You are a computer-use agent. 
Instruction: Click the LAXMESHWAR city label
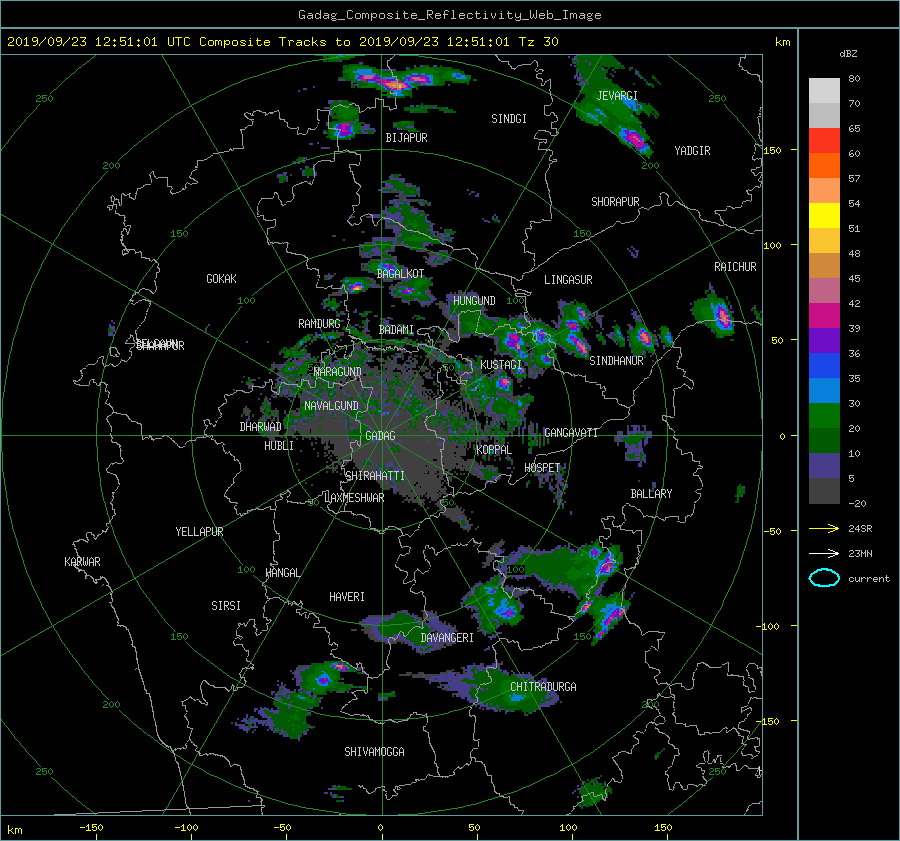tap(355, 498)
